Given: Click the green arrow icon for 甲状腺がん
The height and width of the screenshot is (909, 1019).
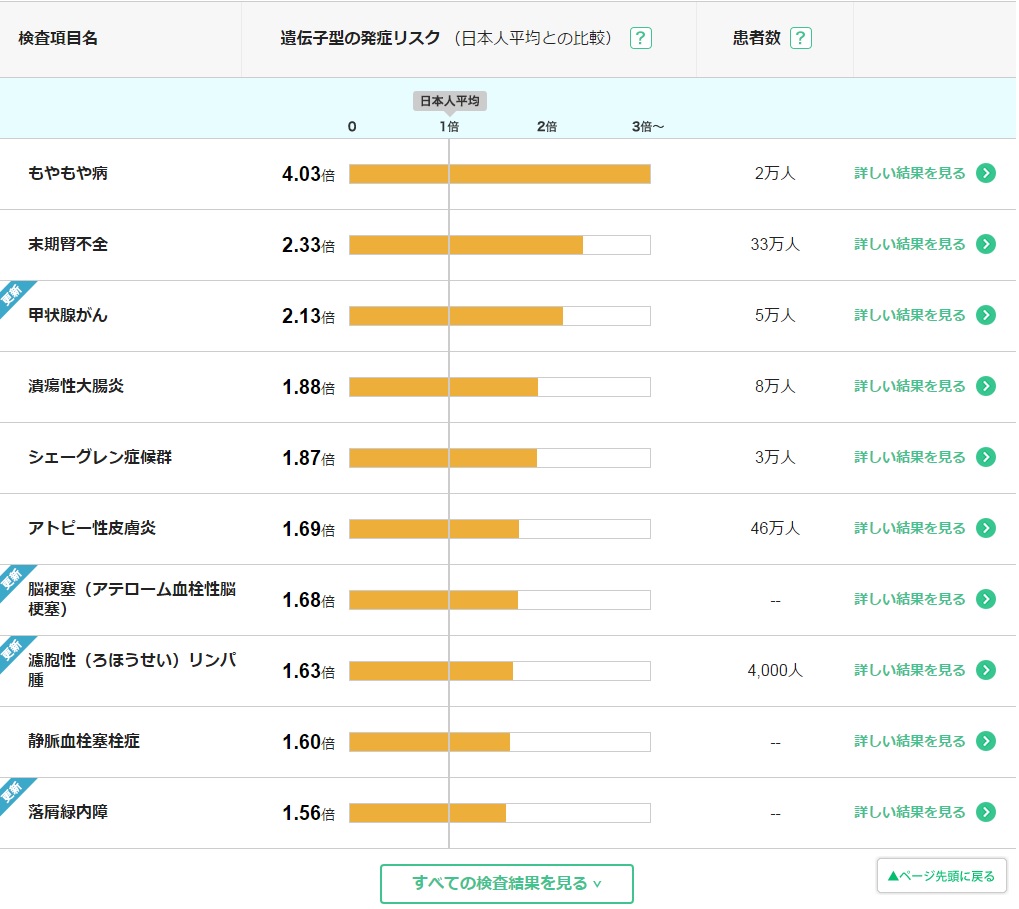Looking at the screenshot, I should 987,316.
